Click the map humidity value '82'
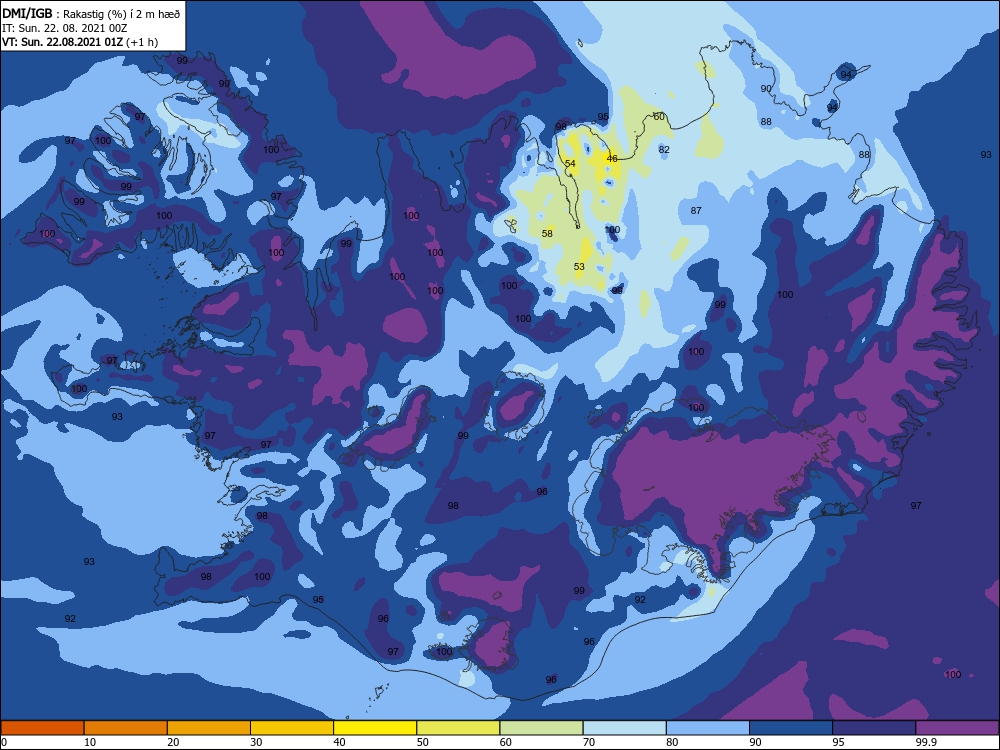The height and width of the screenshot is (750, 1000). click(x=665, y=150)
